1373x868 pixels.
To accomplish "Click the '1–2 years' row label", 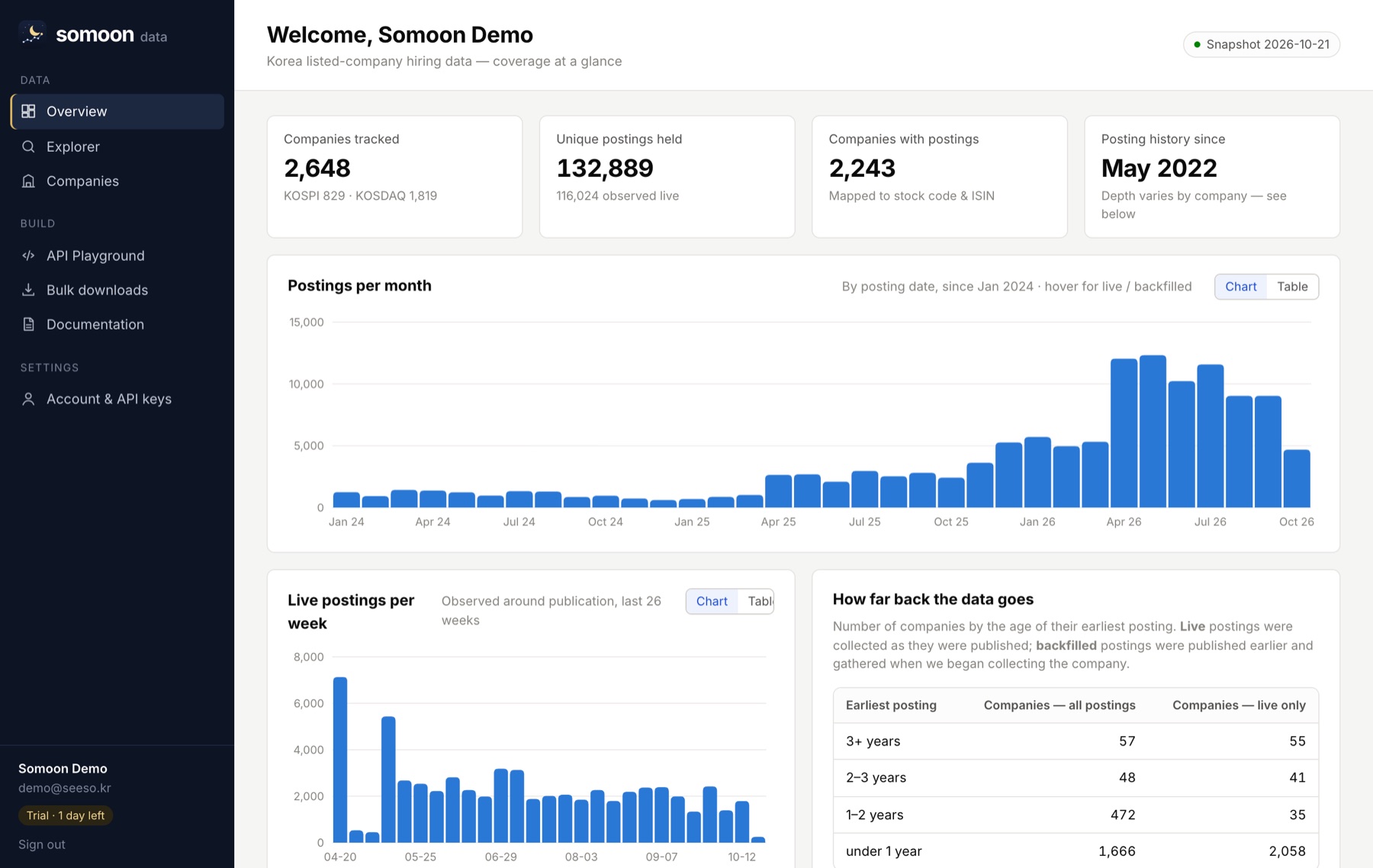I will (x=874, y=815).
